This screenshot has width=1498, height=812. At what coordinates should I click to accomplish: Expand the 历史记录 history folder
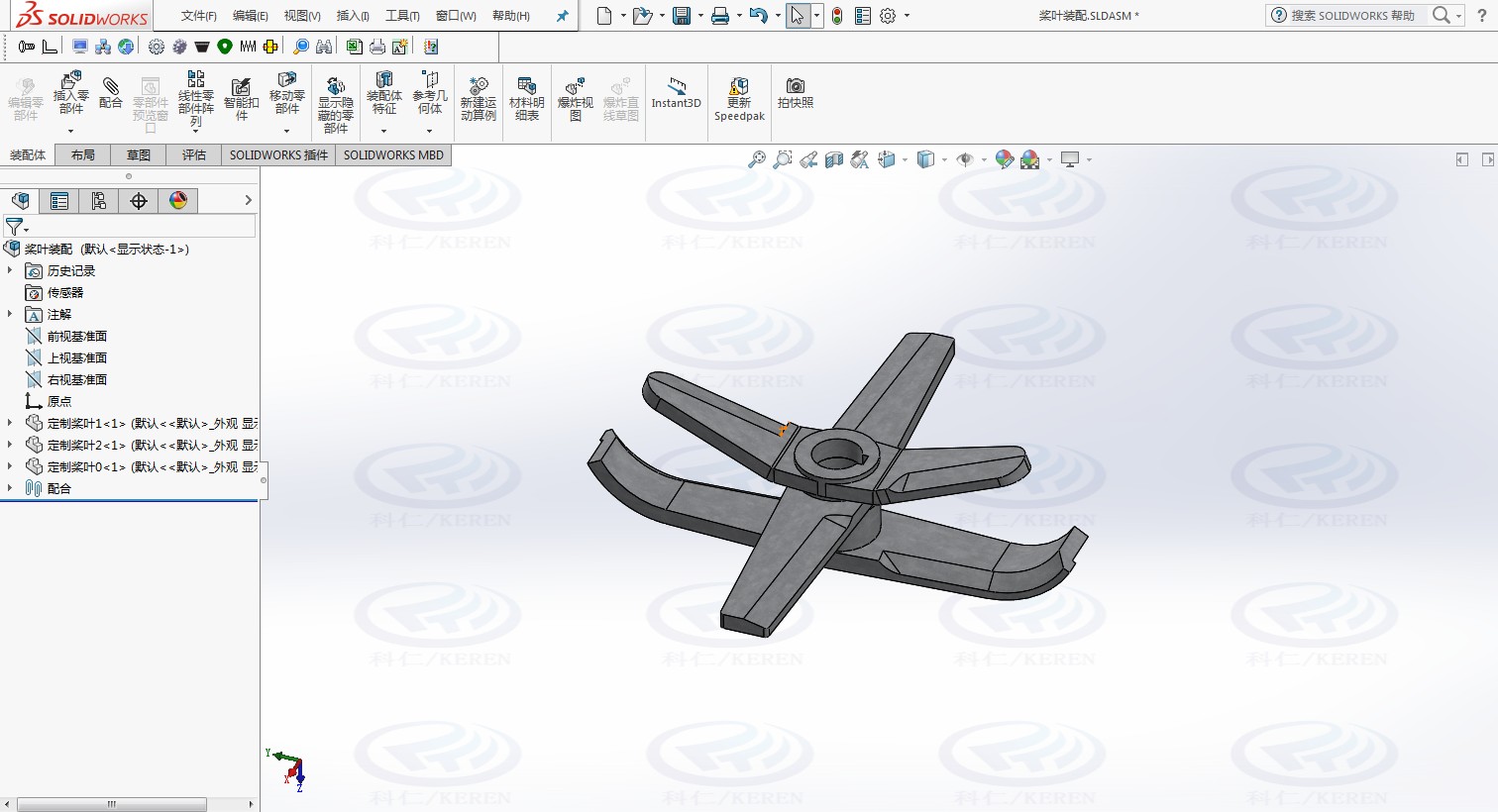[x=10, y=270]
